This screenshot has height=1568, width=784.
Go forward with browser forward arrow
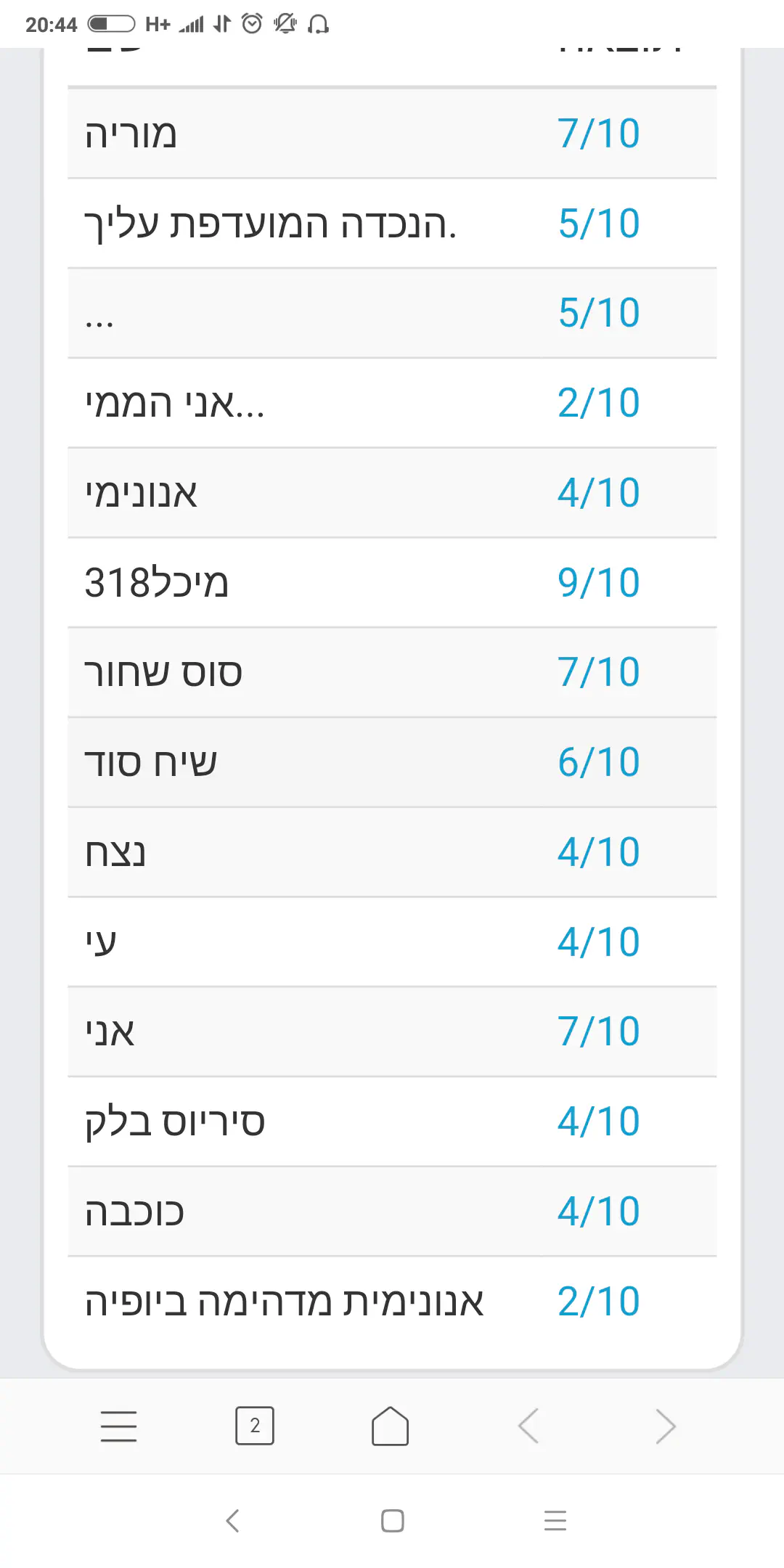(x=665, y=1426)
